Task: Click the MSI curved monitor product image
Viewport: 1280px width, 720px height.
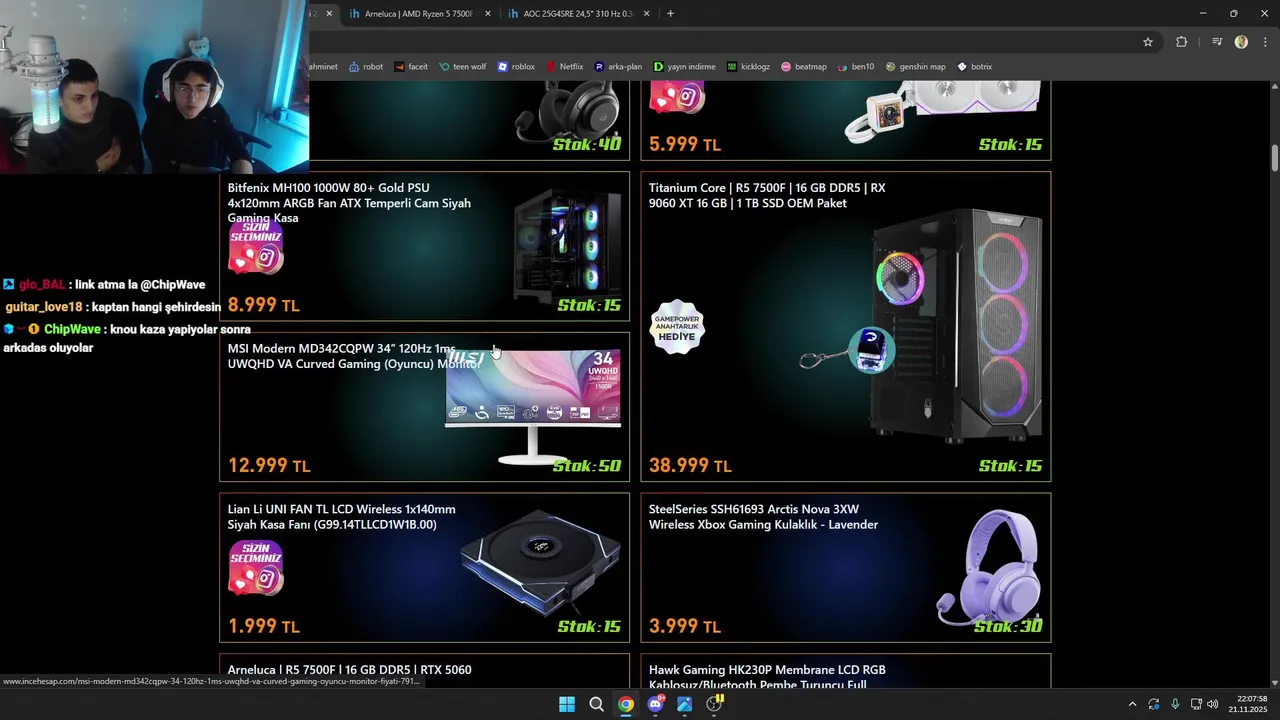Action: point(533,406)
